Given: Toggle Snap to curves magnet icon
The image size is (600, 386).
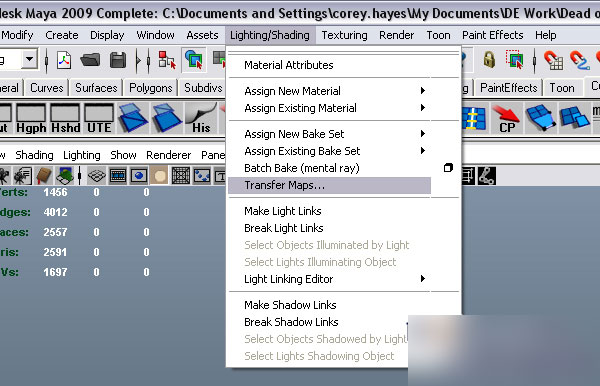Looking at the screenshot, I should (579, 60).
